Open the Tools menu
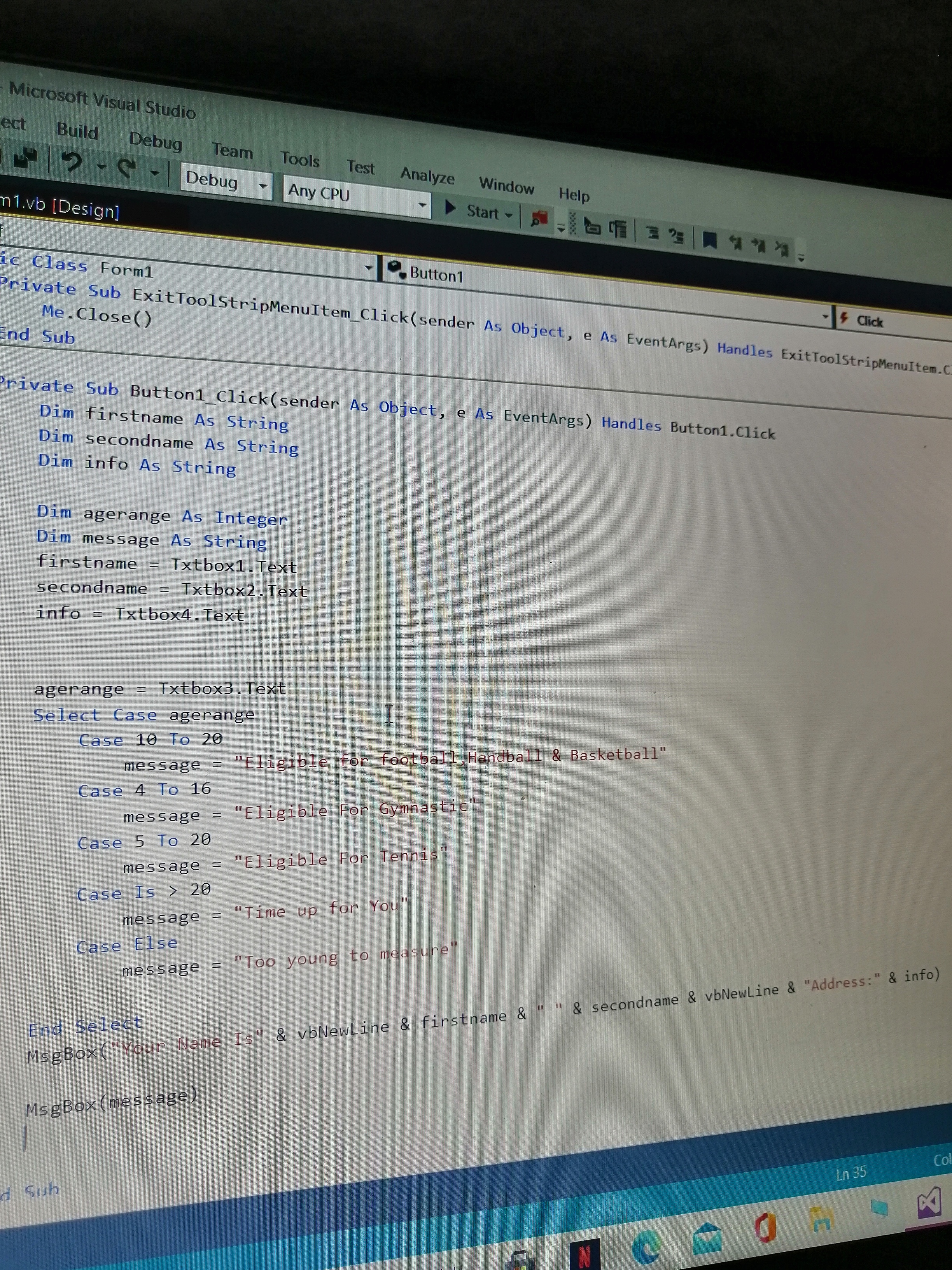 tap(300, 159)
